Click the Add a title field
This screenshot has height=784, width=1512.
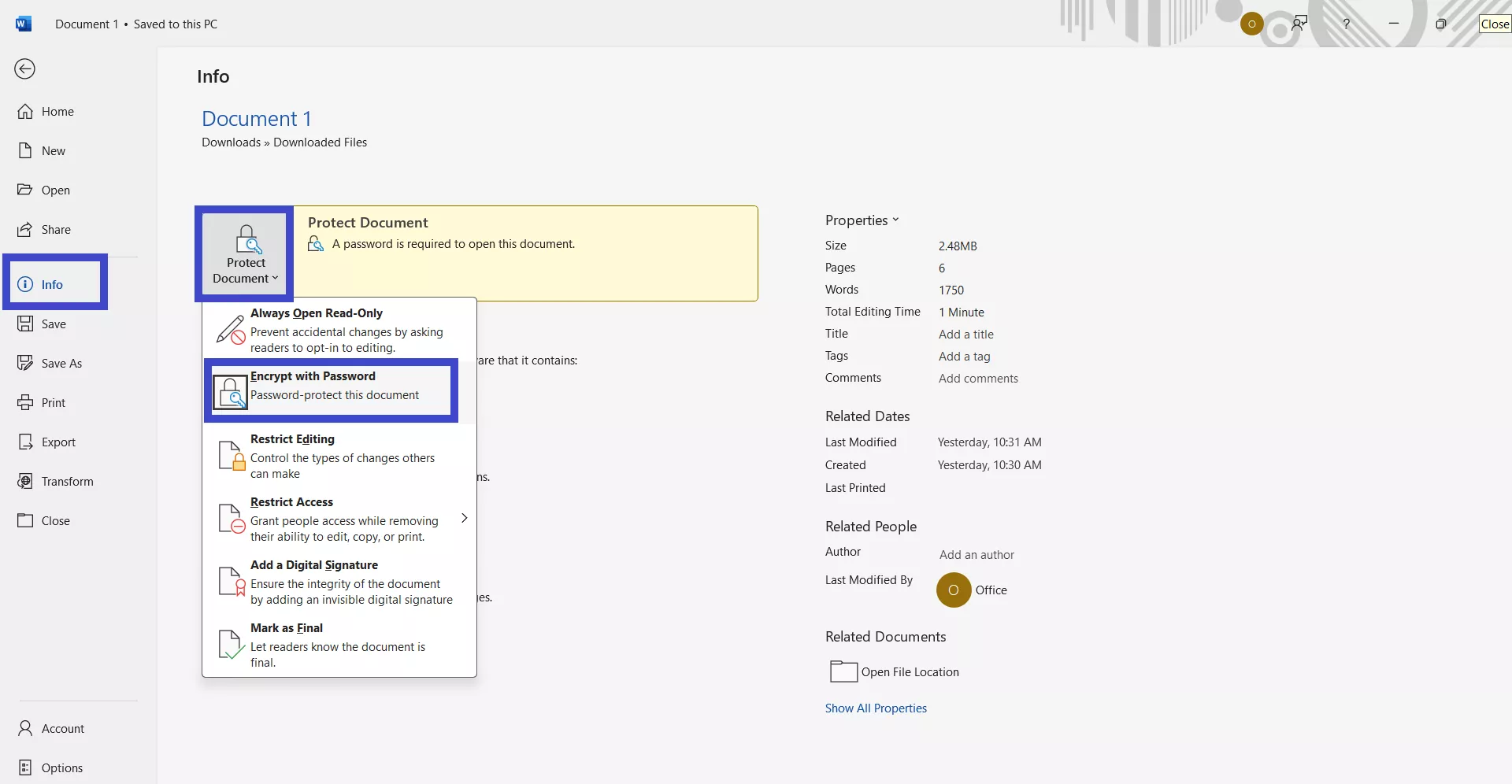[966, 335]
